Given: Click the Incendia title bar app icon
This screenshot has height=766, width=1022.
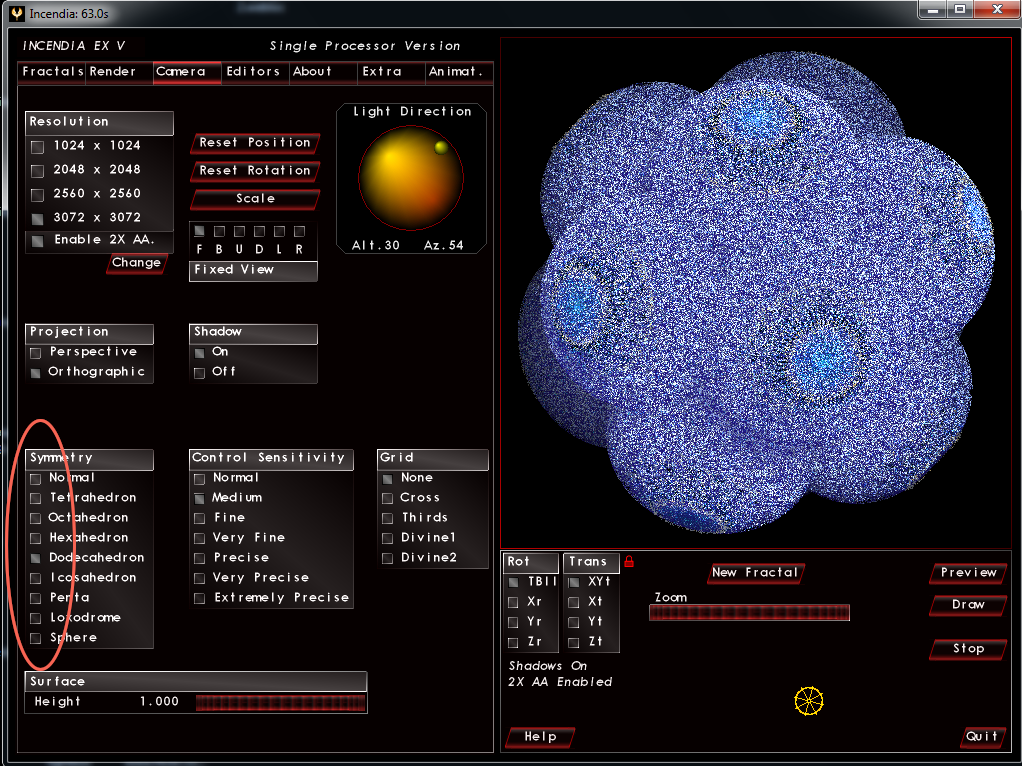Looking at the screenshot, I should (x=17, y=13).
